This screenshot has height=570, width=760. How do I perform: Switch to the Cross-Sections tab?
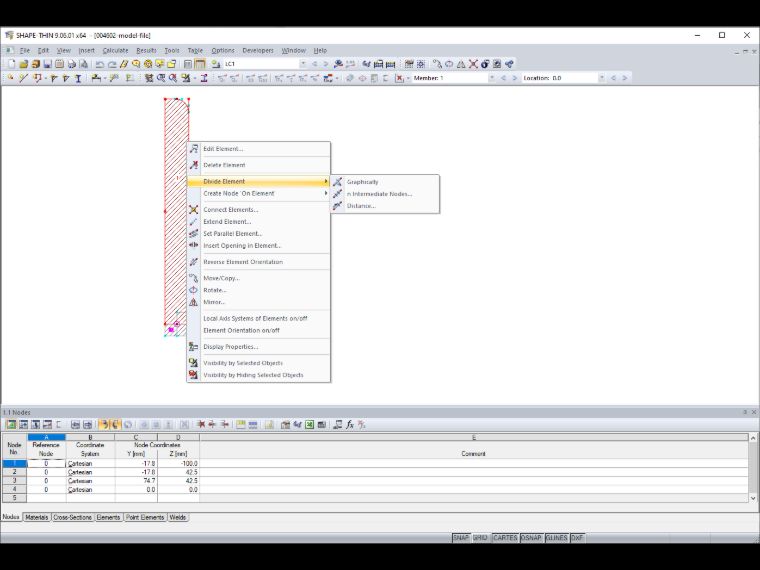[x=72, y=518]
